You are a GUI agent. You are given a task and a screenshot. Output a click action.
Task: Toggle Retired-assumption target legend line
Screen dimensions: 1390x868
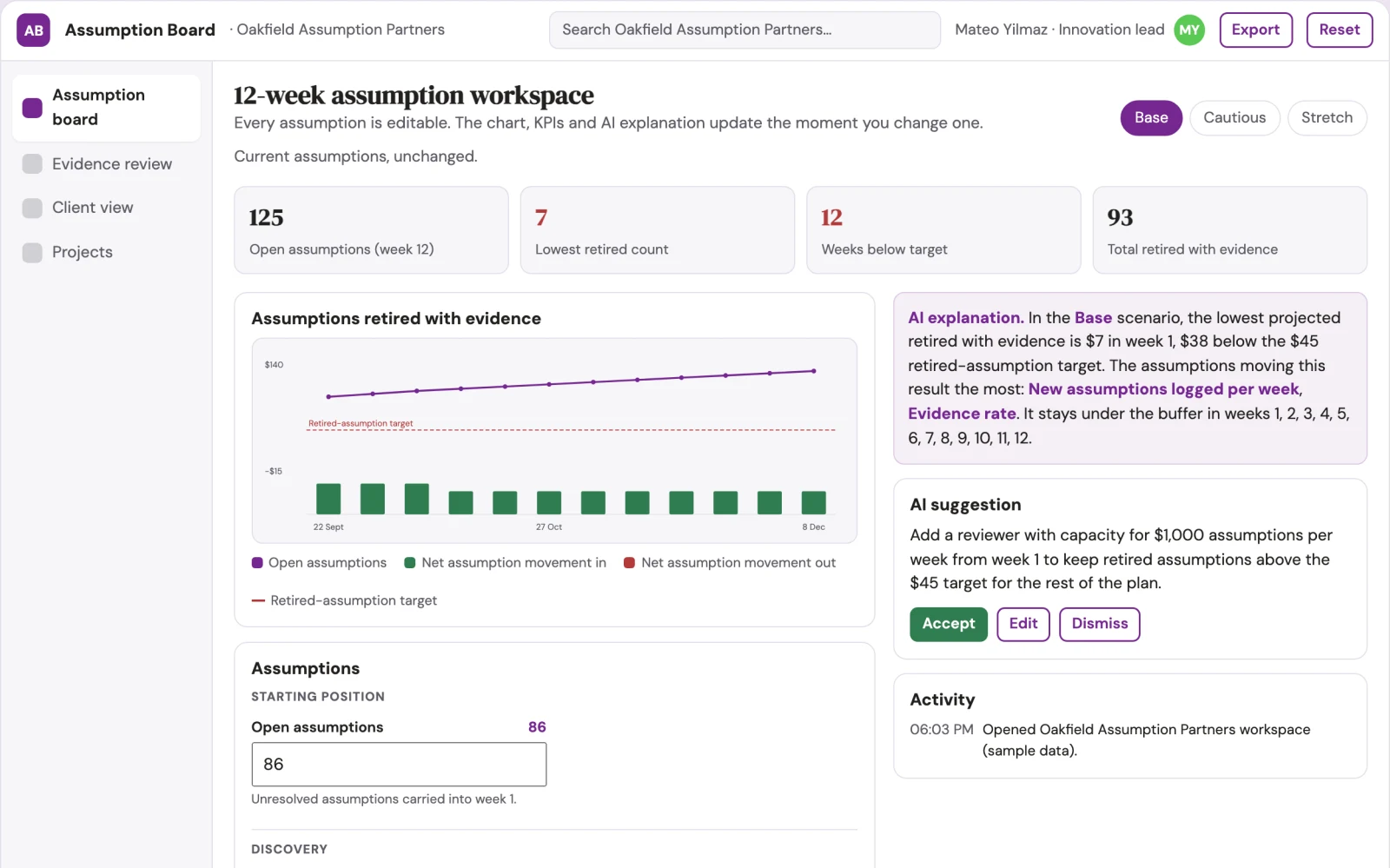[344, 600]
